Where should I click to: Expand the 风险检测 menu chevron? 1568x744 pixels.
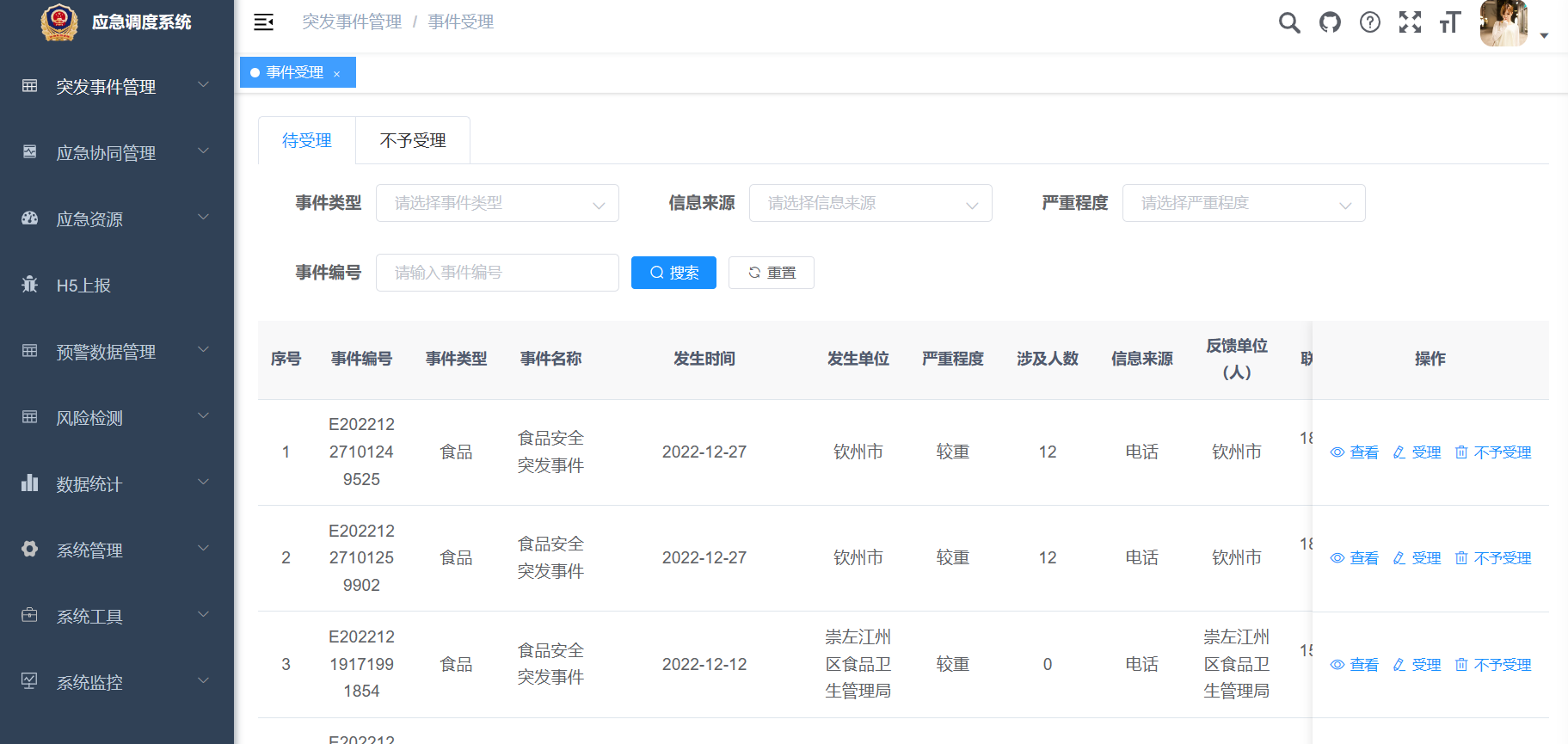pyautogui.click(x=204, y=416)
